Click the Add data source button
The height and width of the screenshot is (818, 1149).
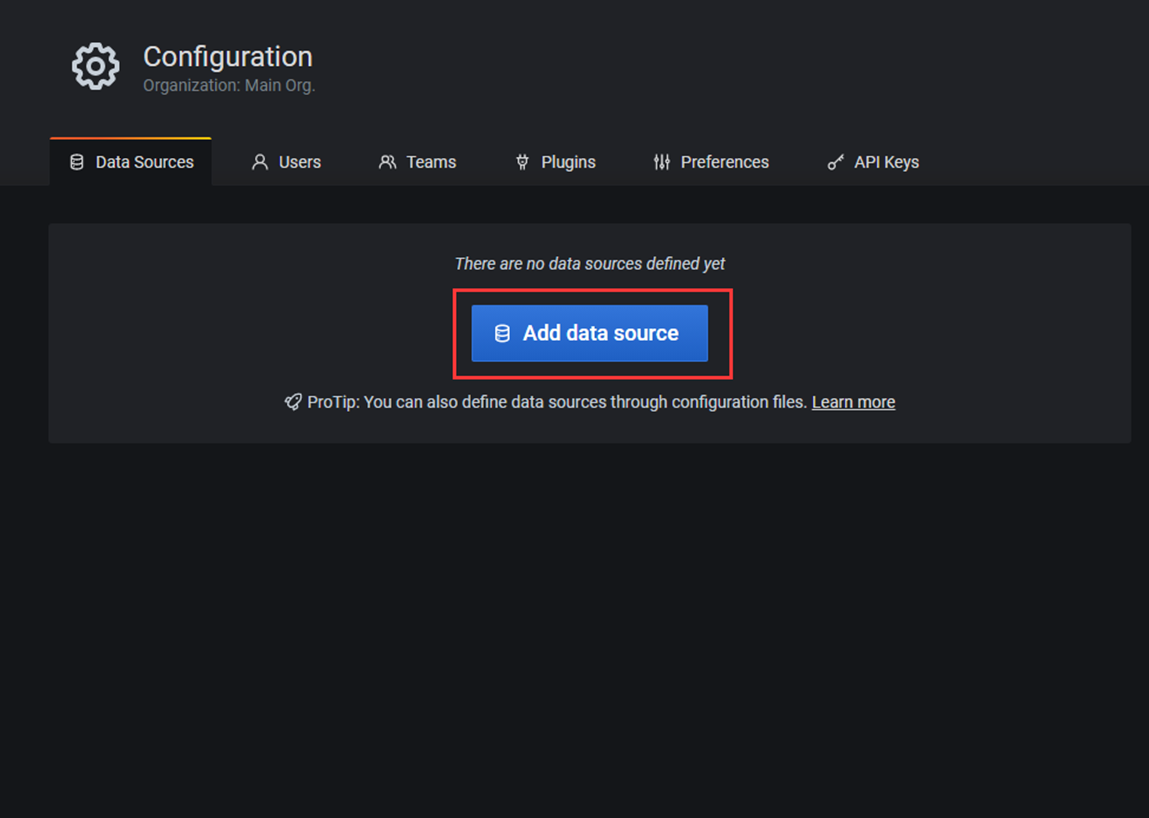click(x=589, y=333)
